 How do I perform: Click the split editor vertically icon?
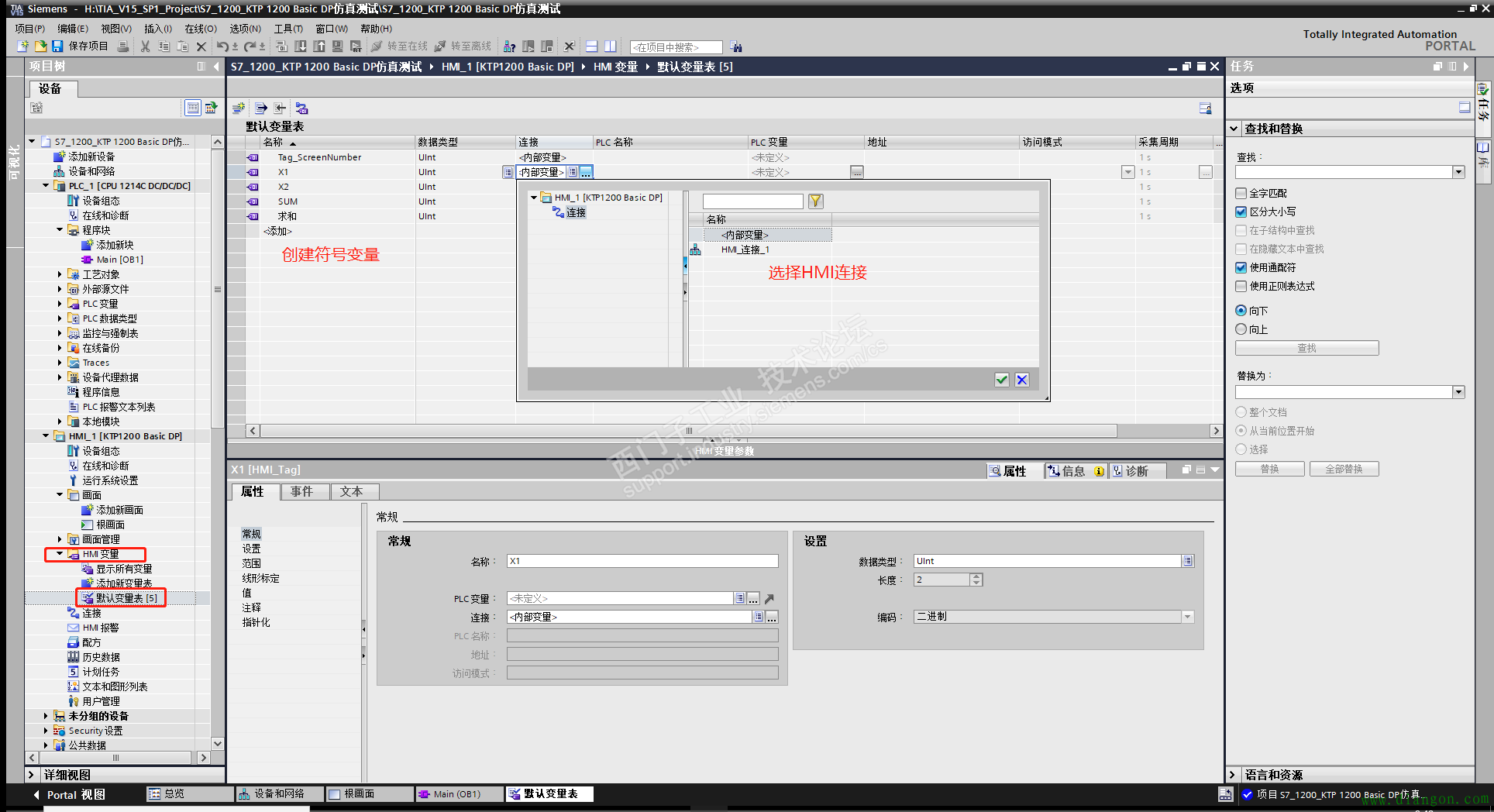coord(611,46)
